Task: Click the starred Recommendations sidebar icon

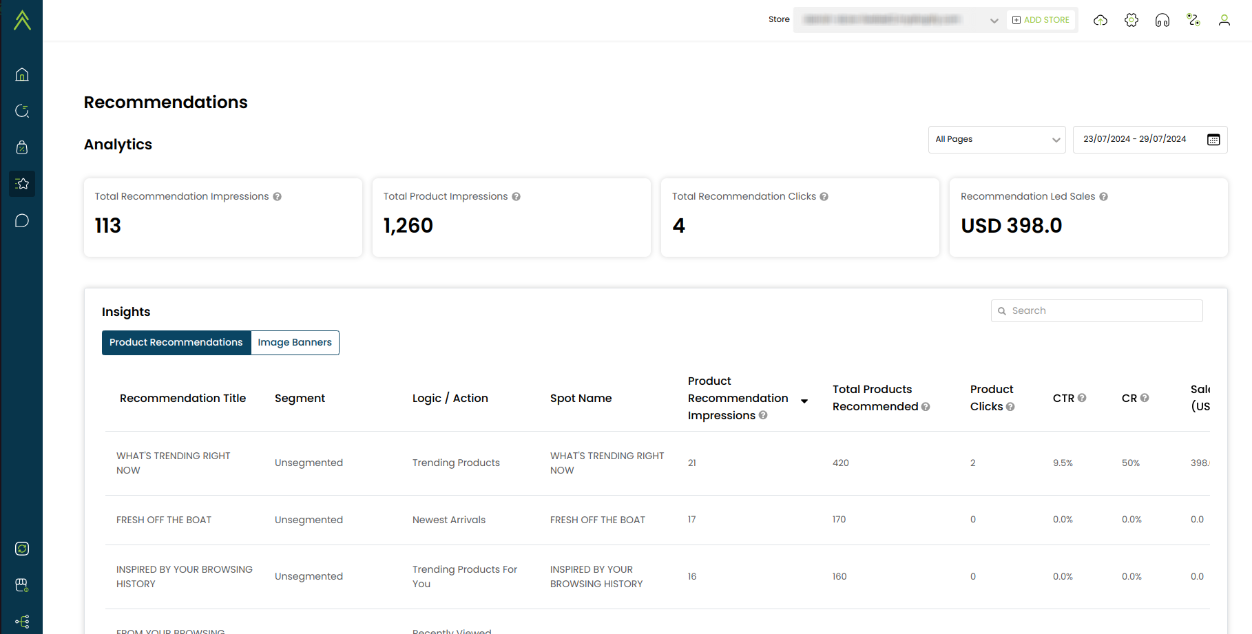Action: click(22, 184)
